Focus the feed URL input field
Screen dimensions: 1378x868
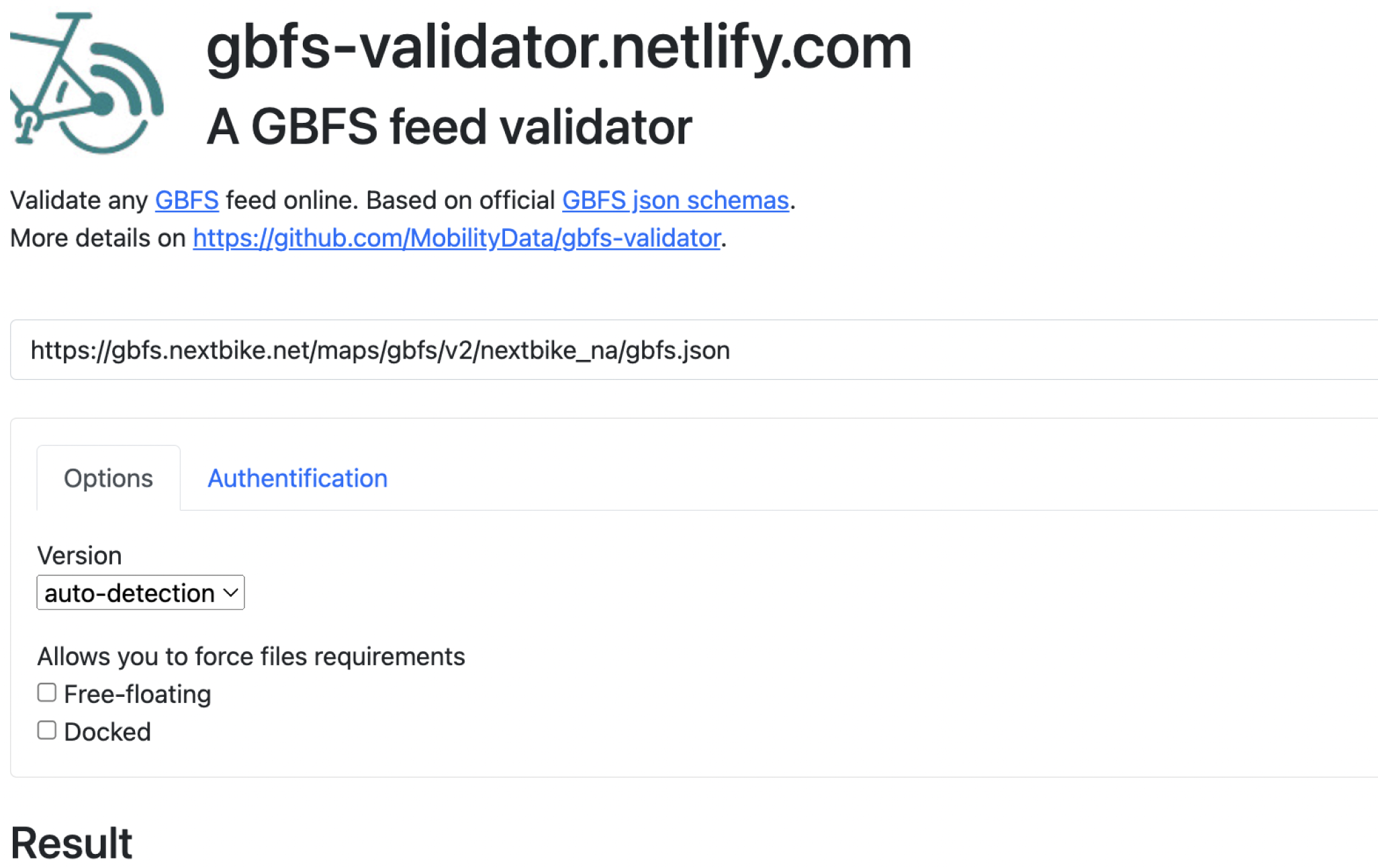(694, 350)
